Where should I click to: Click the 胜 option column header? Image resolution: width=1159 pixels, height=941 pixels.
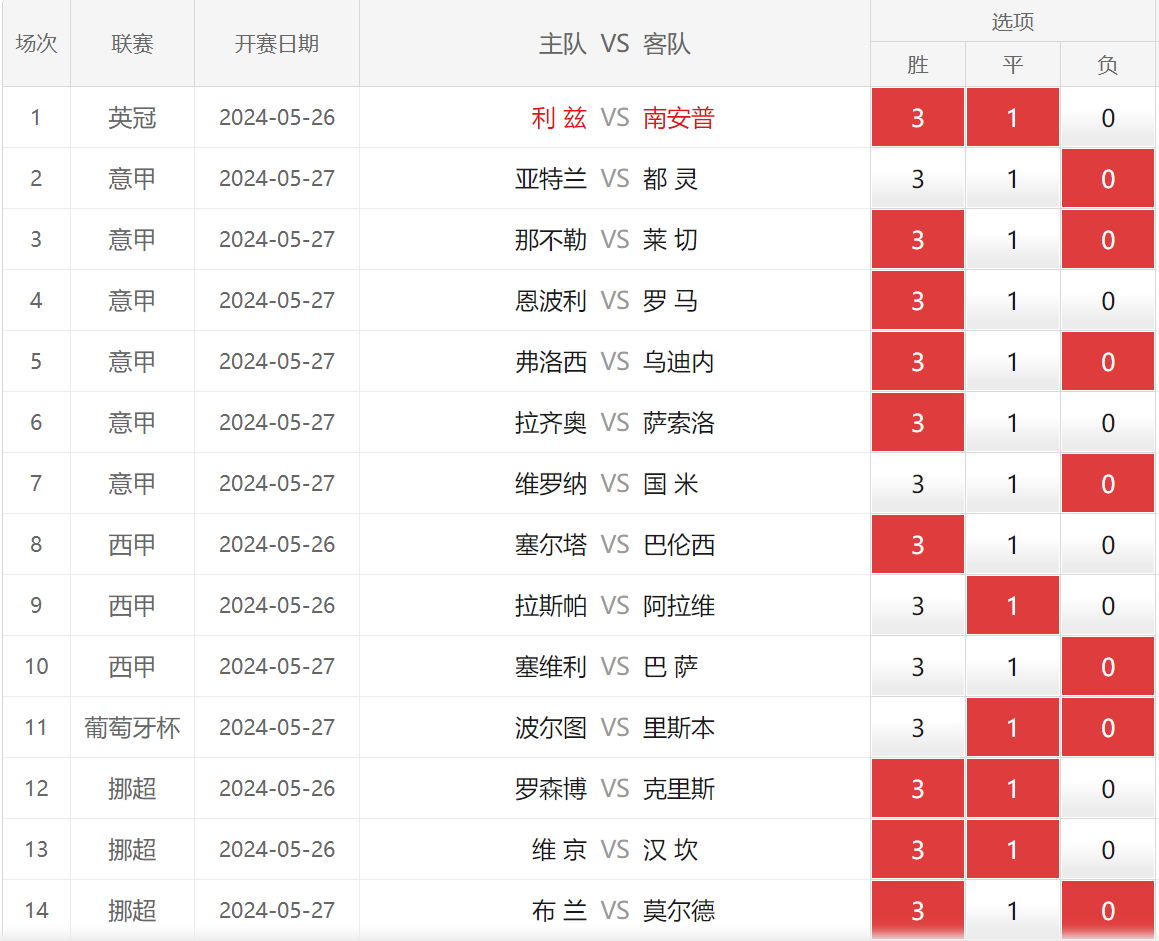[x=917, y=65]
